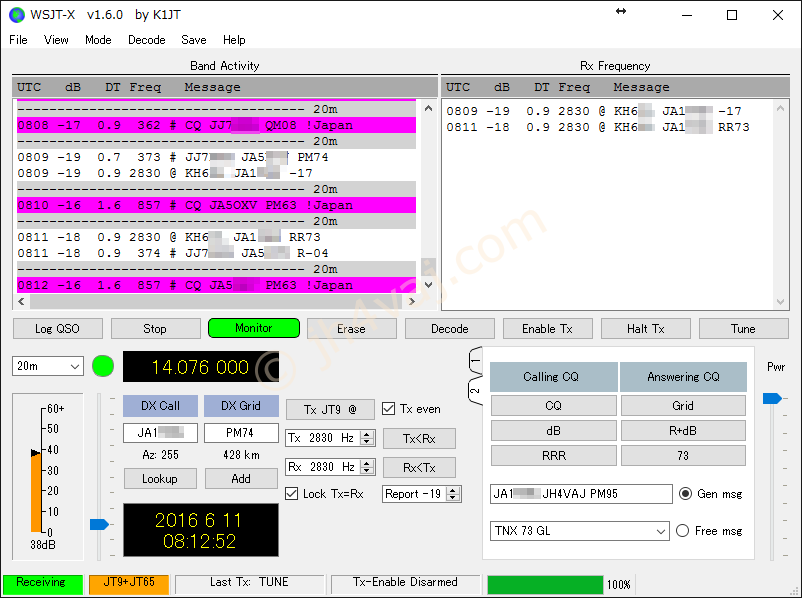
Task: Click the 73 message button
Action: pyautogui.click(x=683, y=456)
